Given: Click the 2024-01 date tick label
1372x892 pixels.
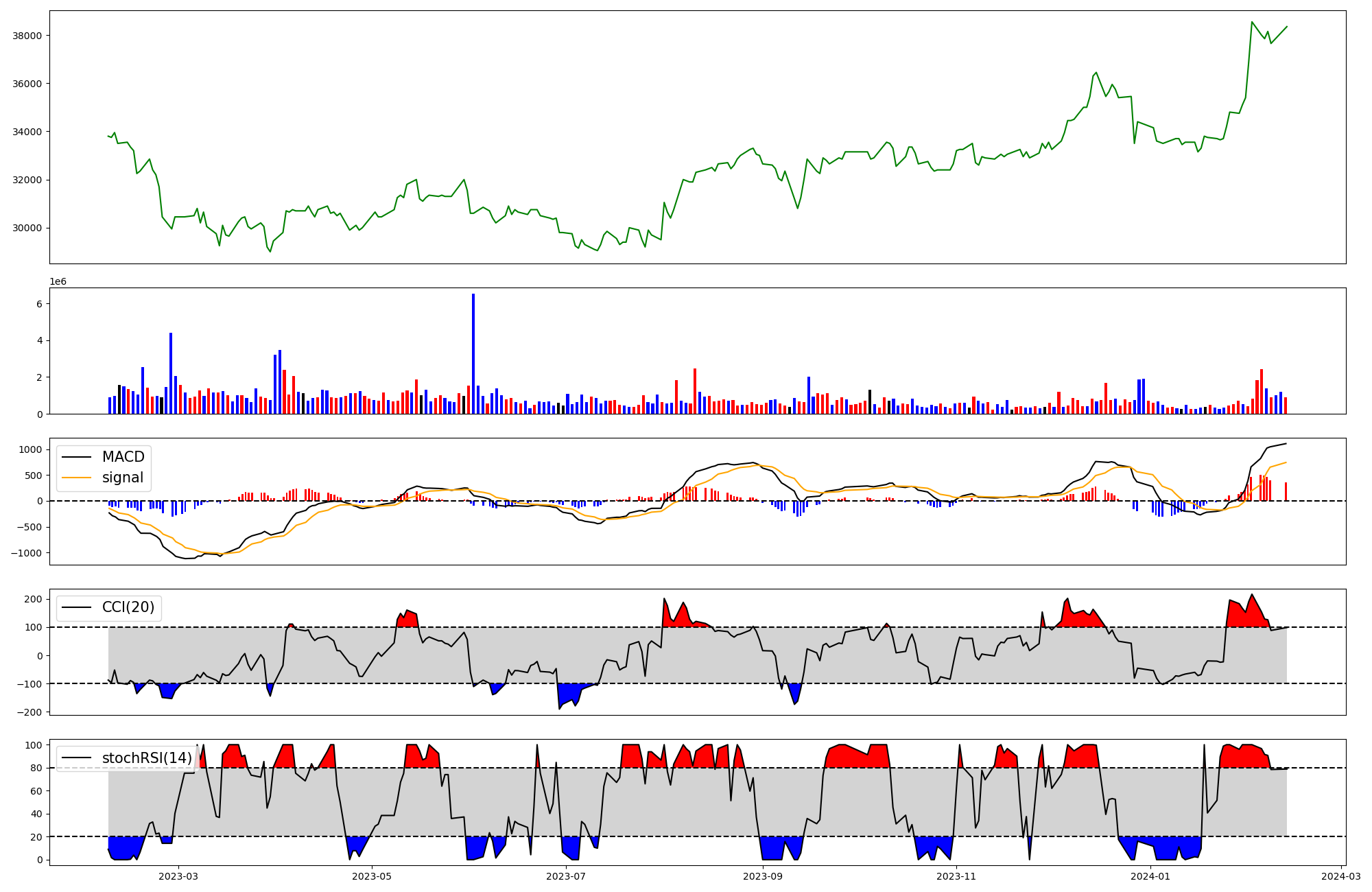Looking at the screenshot, I should [1150, 876].
